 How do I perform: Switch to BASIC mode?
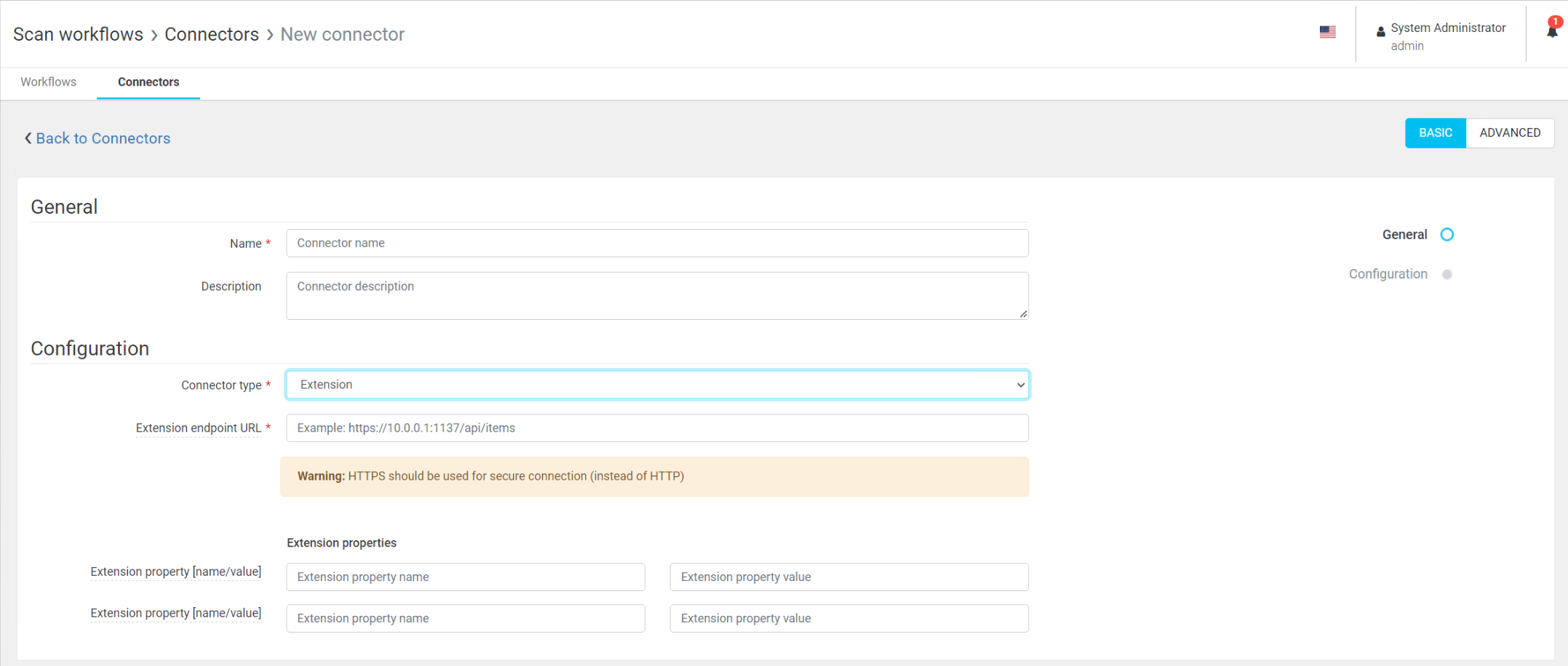[1435, 133]
